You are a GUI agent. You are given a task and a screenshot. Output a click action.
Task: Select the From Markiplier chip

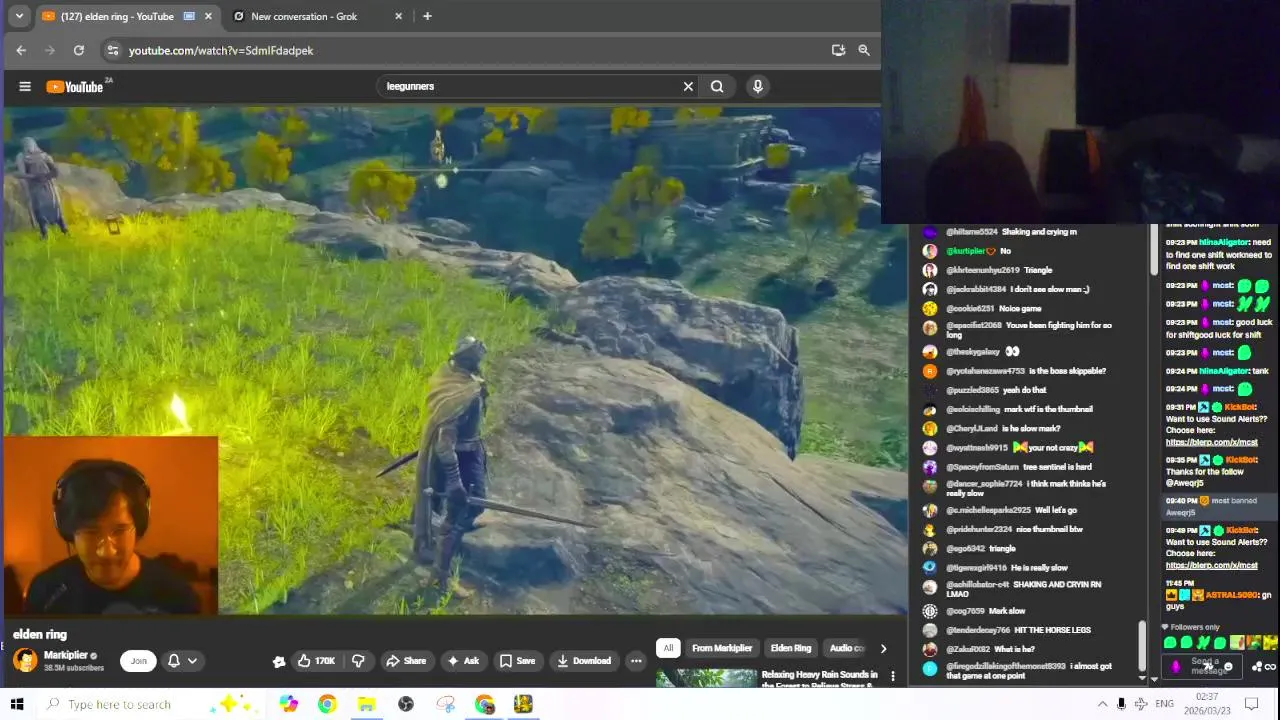point(722,648)
